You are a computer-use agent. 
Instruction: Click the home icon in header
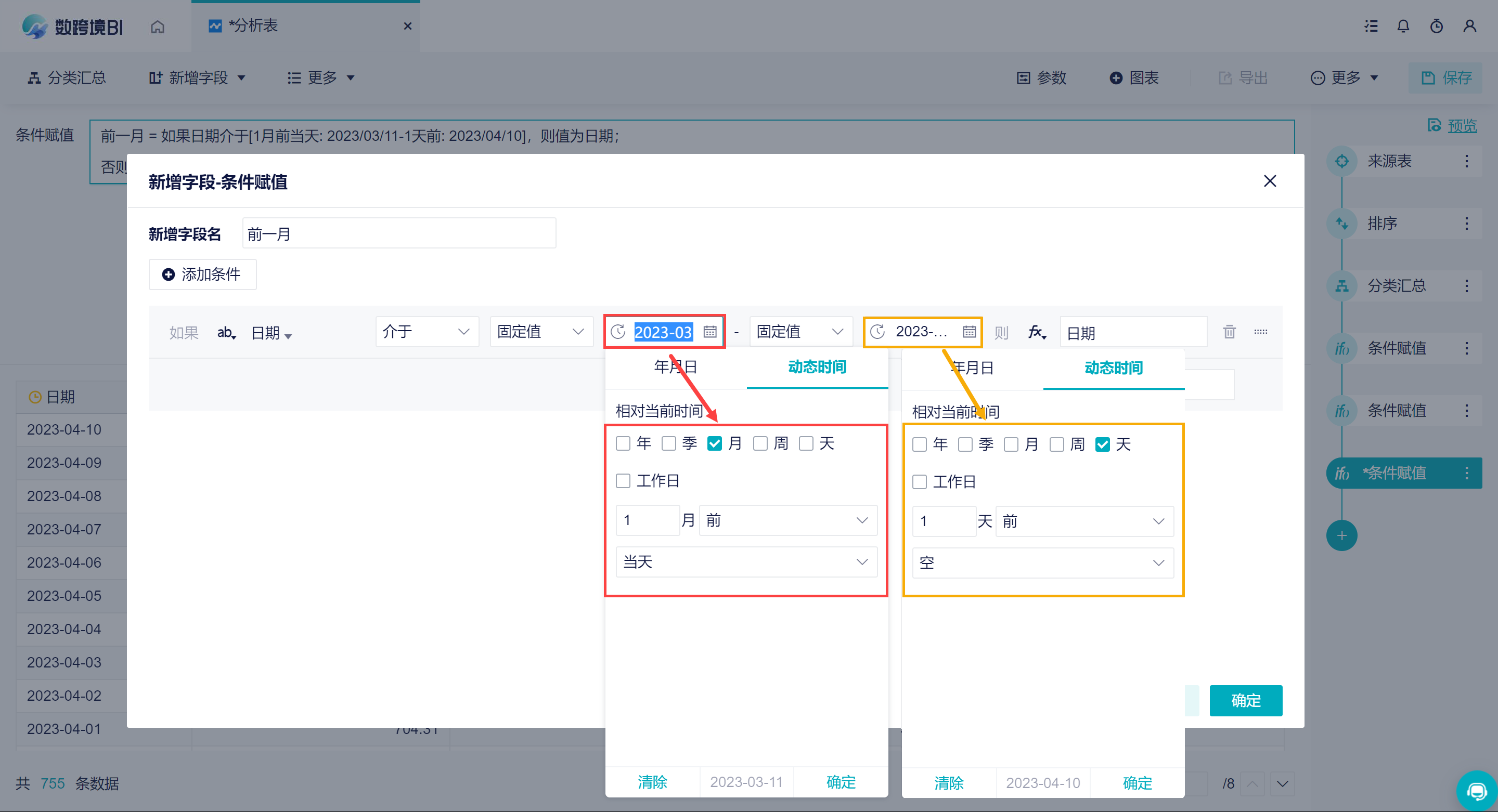pos(157,27)
